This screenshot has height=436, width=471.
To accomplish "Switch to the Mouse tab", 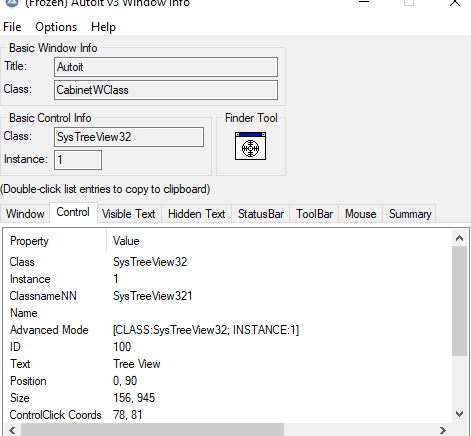I will point(361,214).
